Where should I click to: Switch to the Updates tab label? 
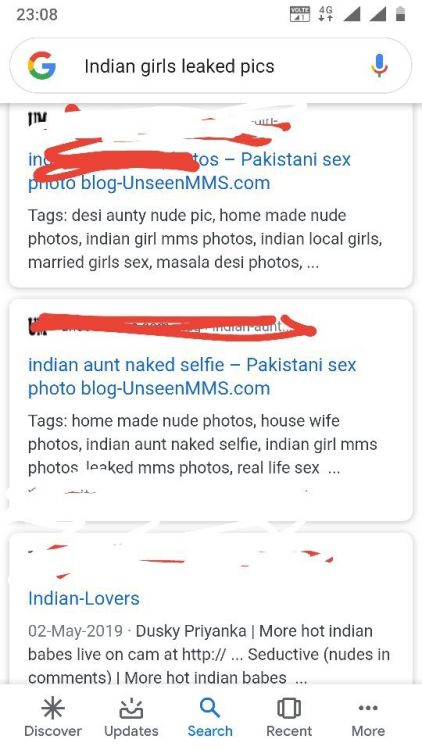coord(131,731)
